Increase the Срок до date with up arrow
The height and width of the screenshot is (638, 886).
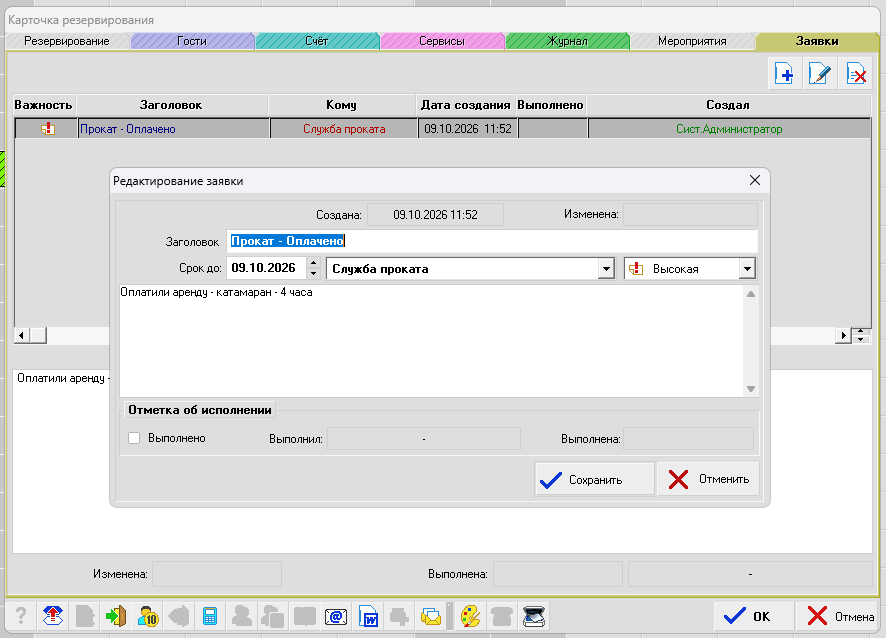314,263
